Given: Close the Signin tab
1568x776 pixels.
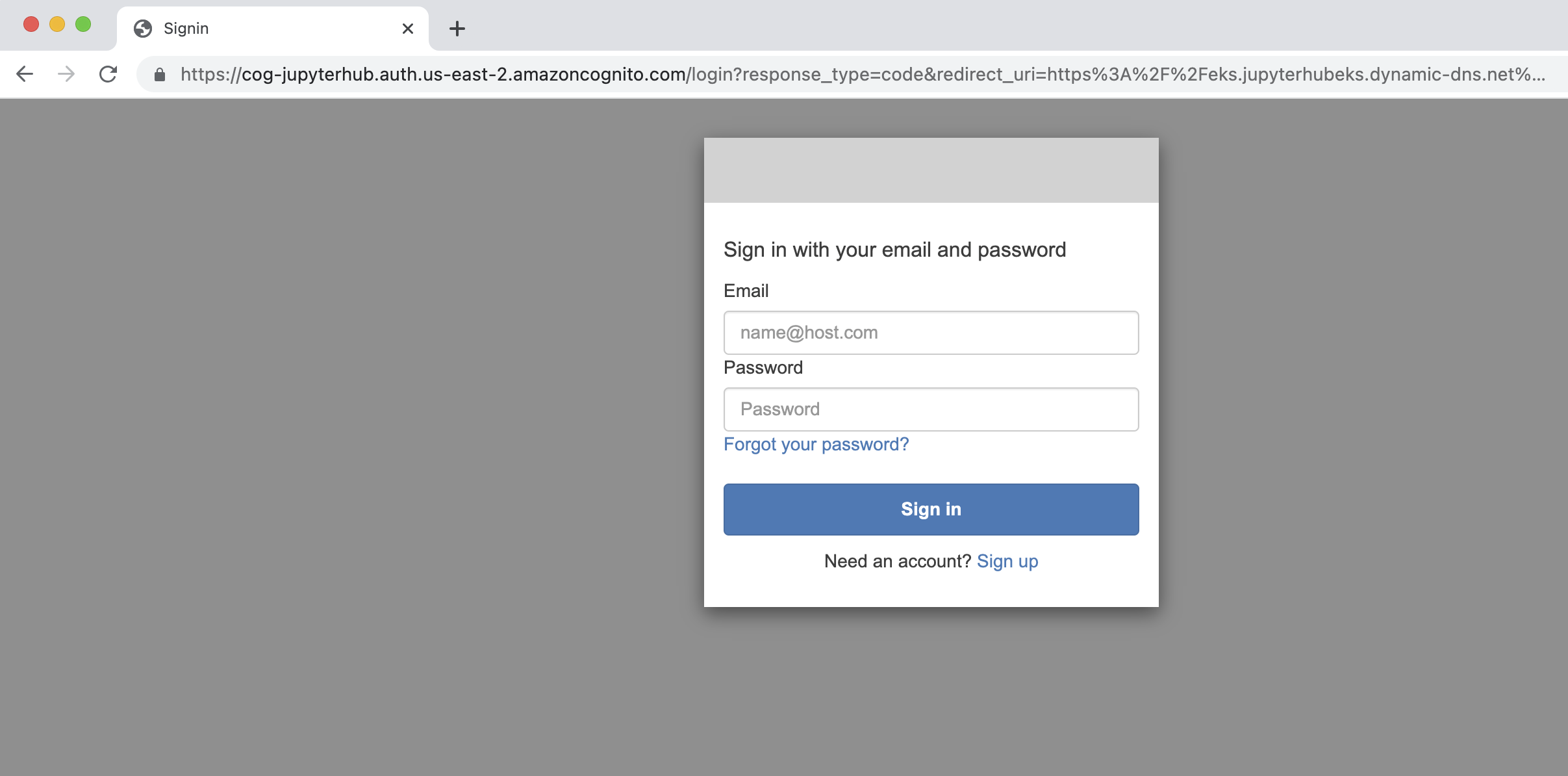Looking at the screenshot, I should coord(408,29).
